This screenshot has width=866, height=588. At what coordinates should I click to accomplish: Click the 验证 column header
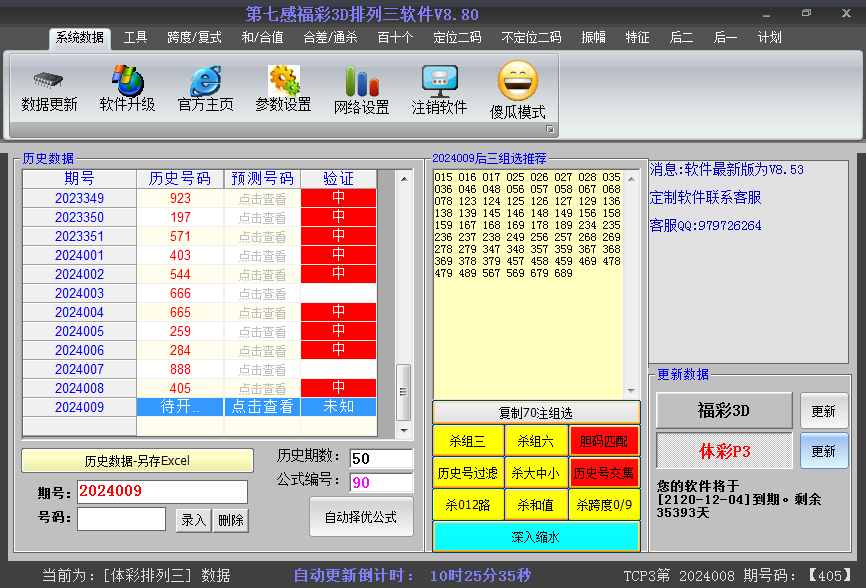[339, 178]
